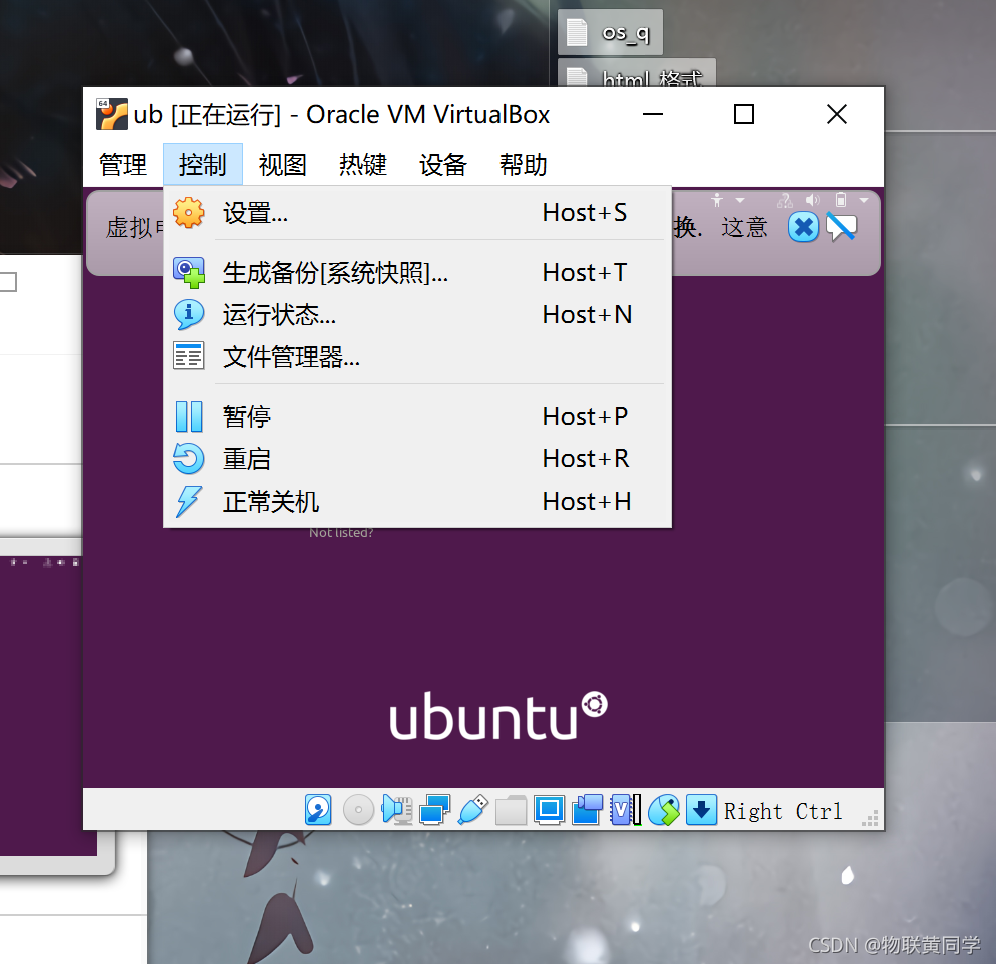Launch 文件管理器... from the menu
Screen dimensions: 996x964
(x=417, y=357)
